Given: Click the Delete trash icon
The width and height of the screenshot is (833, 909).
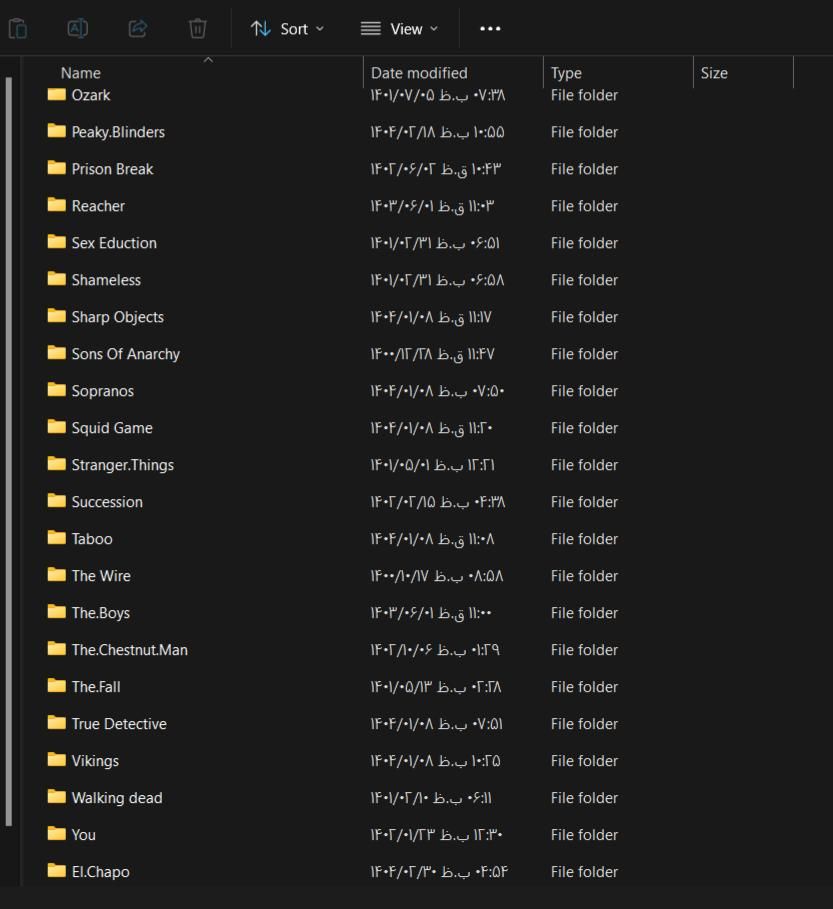Looking at the screenshot, I should coord(198,28).
